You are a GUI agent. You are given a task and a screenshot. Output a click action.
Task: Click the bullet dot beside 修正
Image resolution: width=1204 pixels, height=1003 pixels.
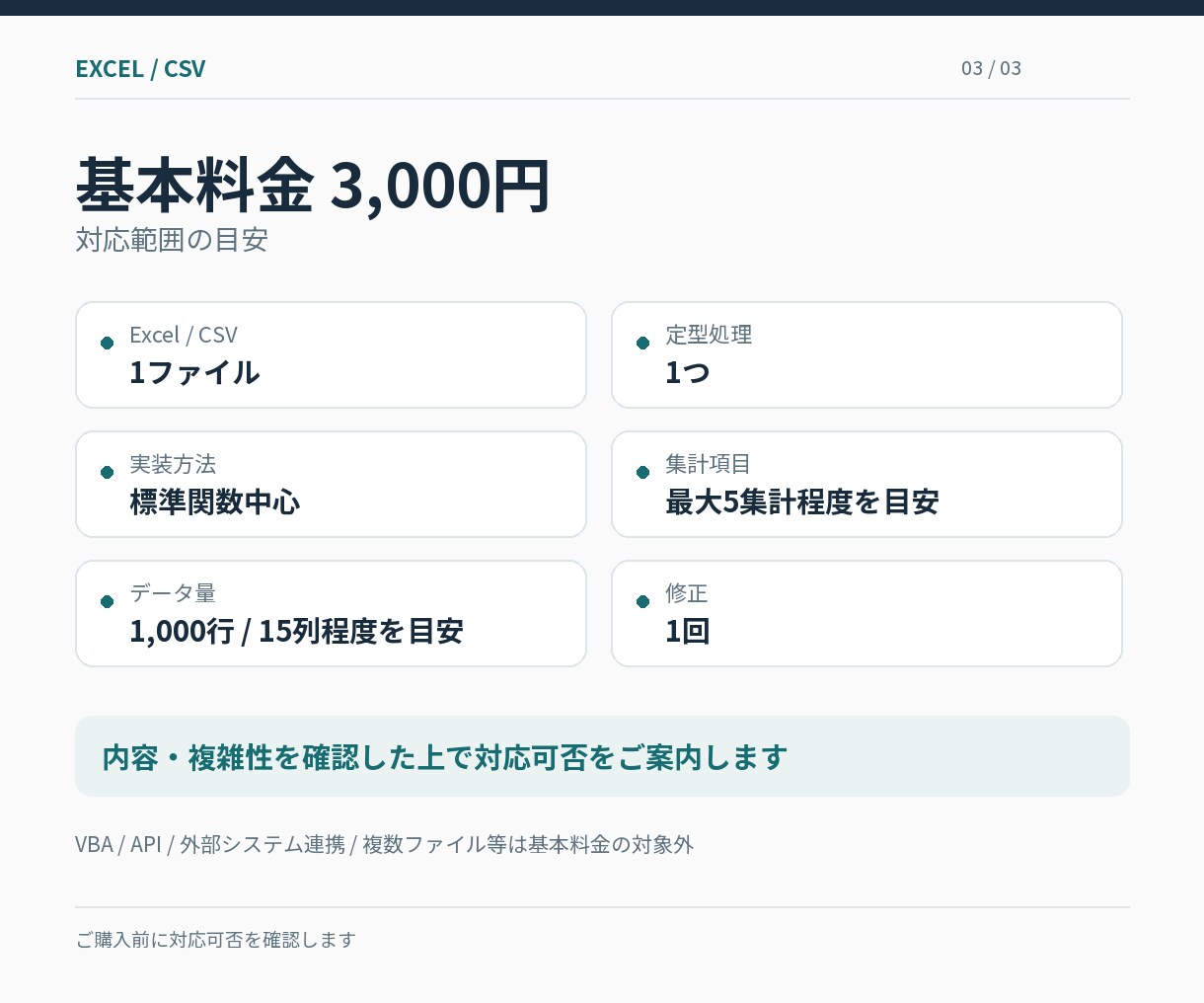pos(642,601)
